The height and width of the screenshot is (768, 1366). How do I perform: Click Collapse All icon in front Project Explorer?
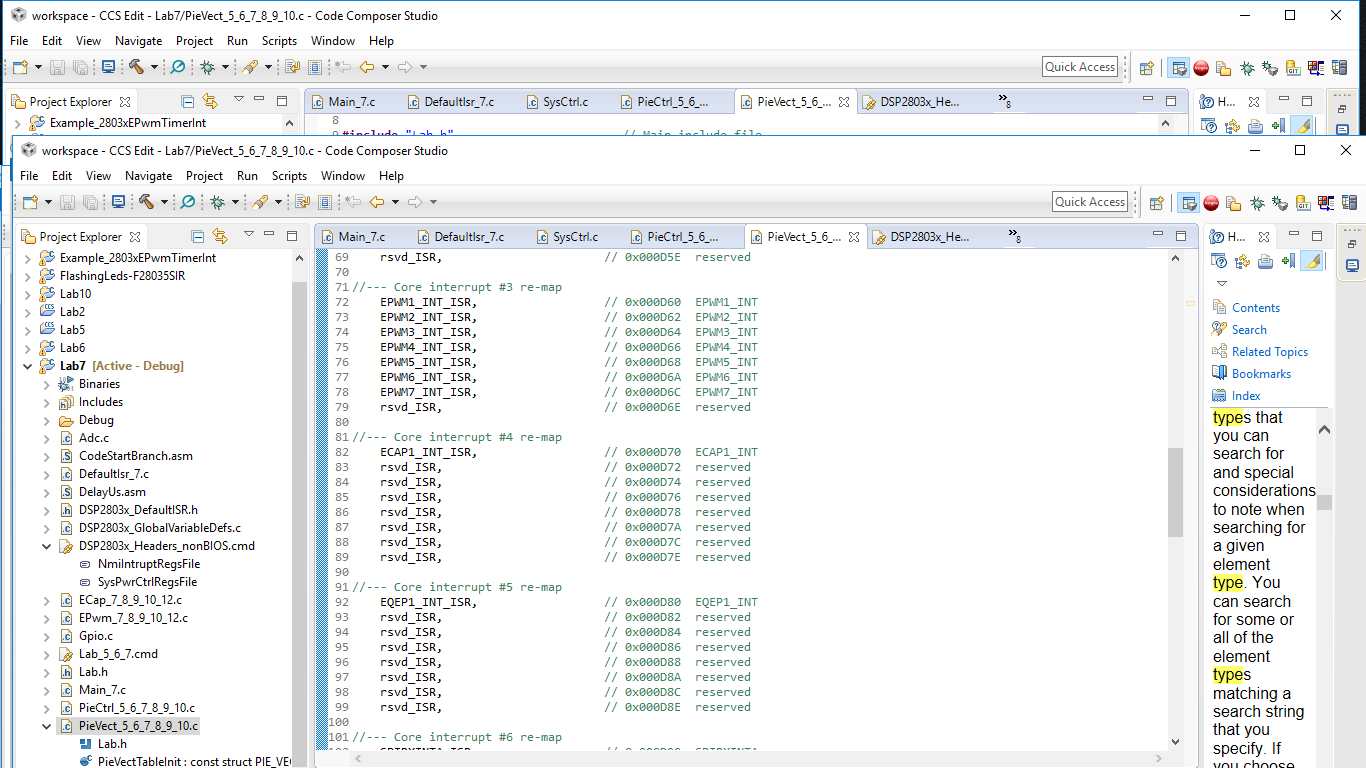[197, 237]
